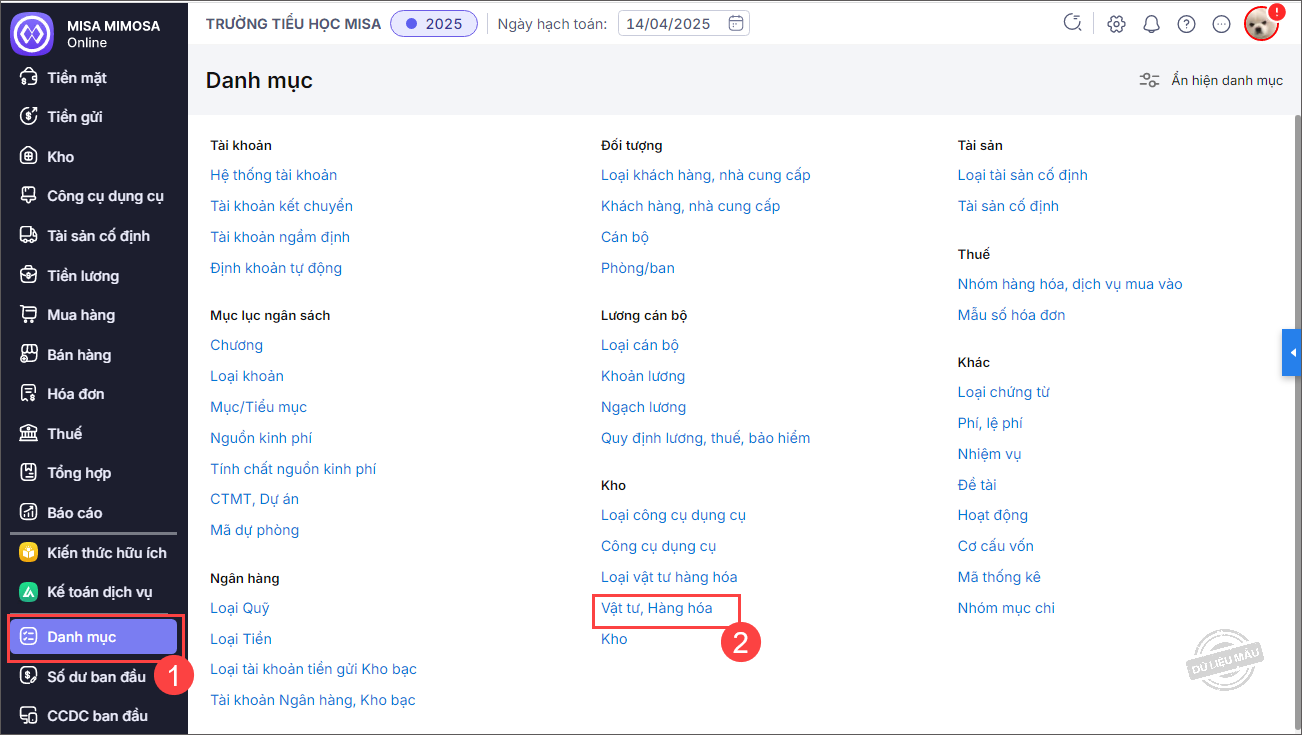Open Loại chứng từ link
This screenshot has width=1302, height=735.
point(1004,392)
